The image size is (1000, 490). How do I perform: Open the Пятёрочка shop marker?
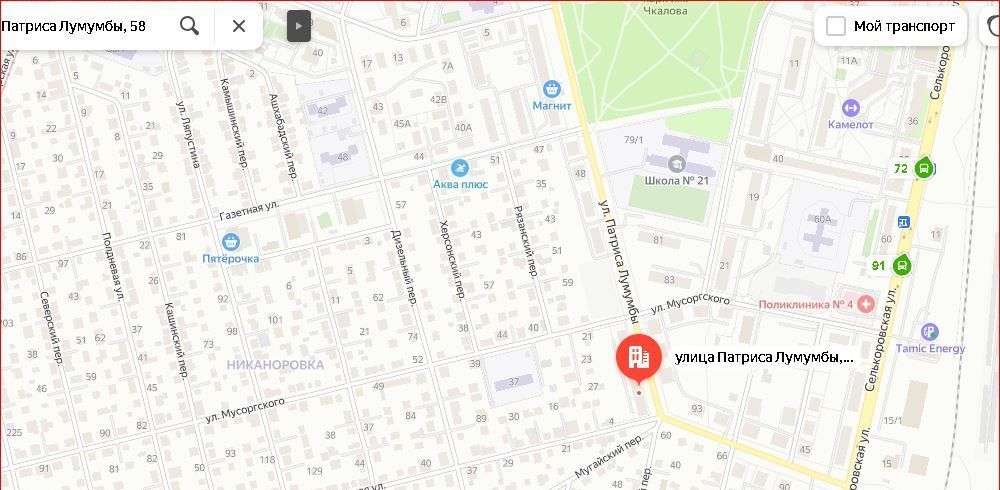[x=230, y=242]
